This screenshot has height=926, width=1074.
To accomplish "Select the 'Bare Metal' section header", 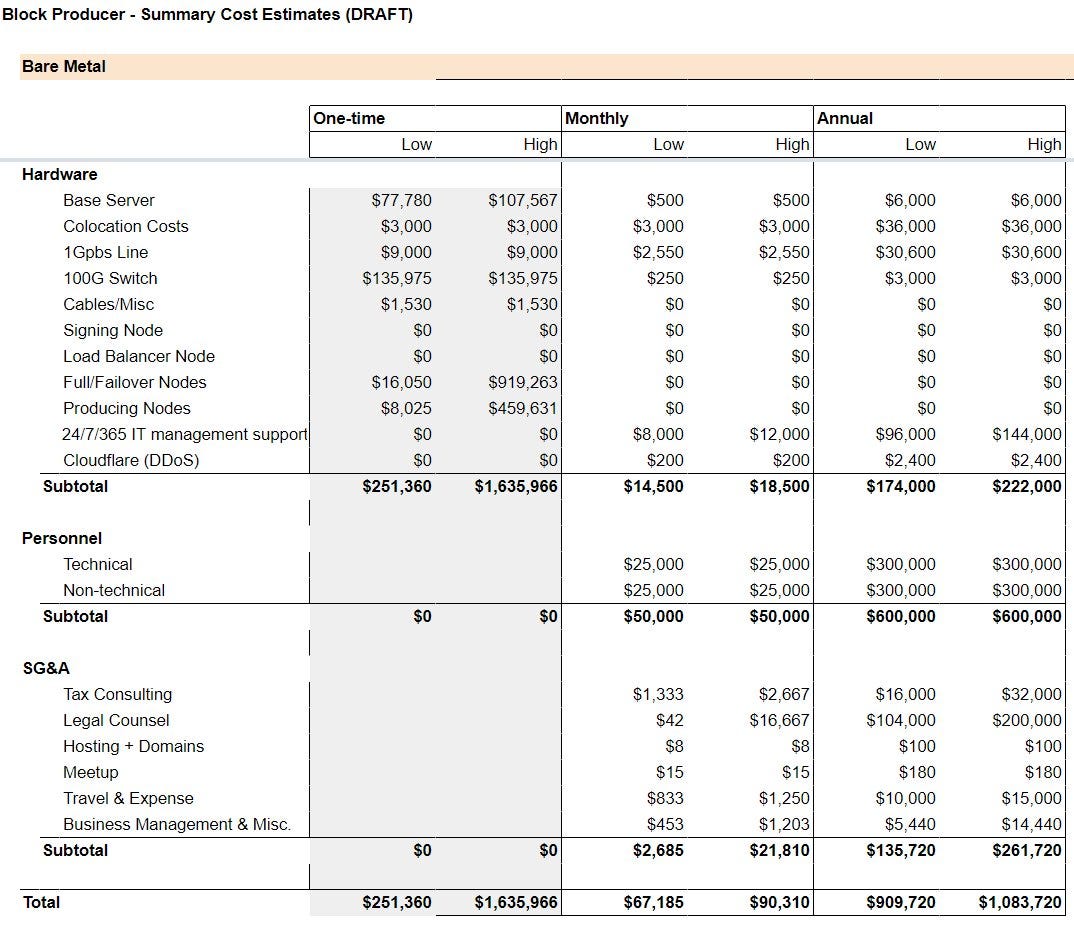I will pos(64,66).
